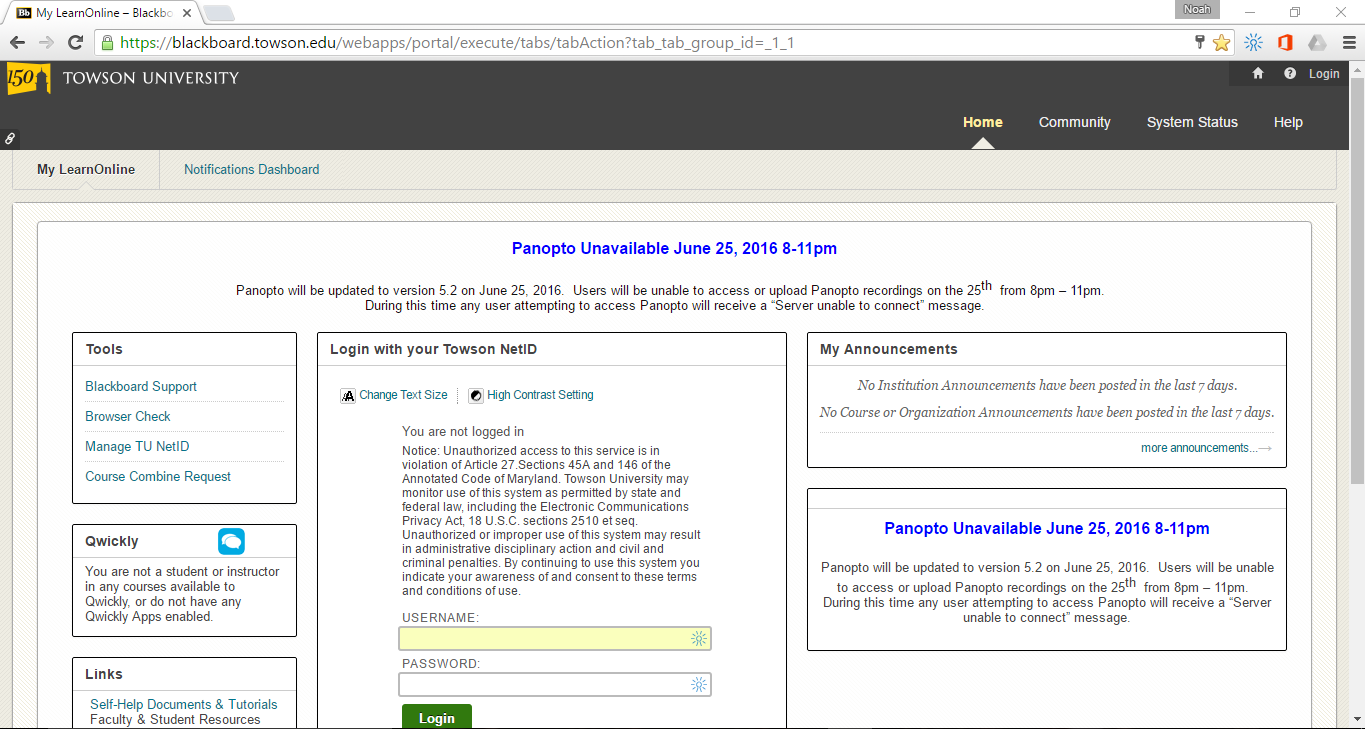Click the sunburst icon in password field
This screenshot has height=729, width=1365.
699,684
